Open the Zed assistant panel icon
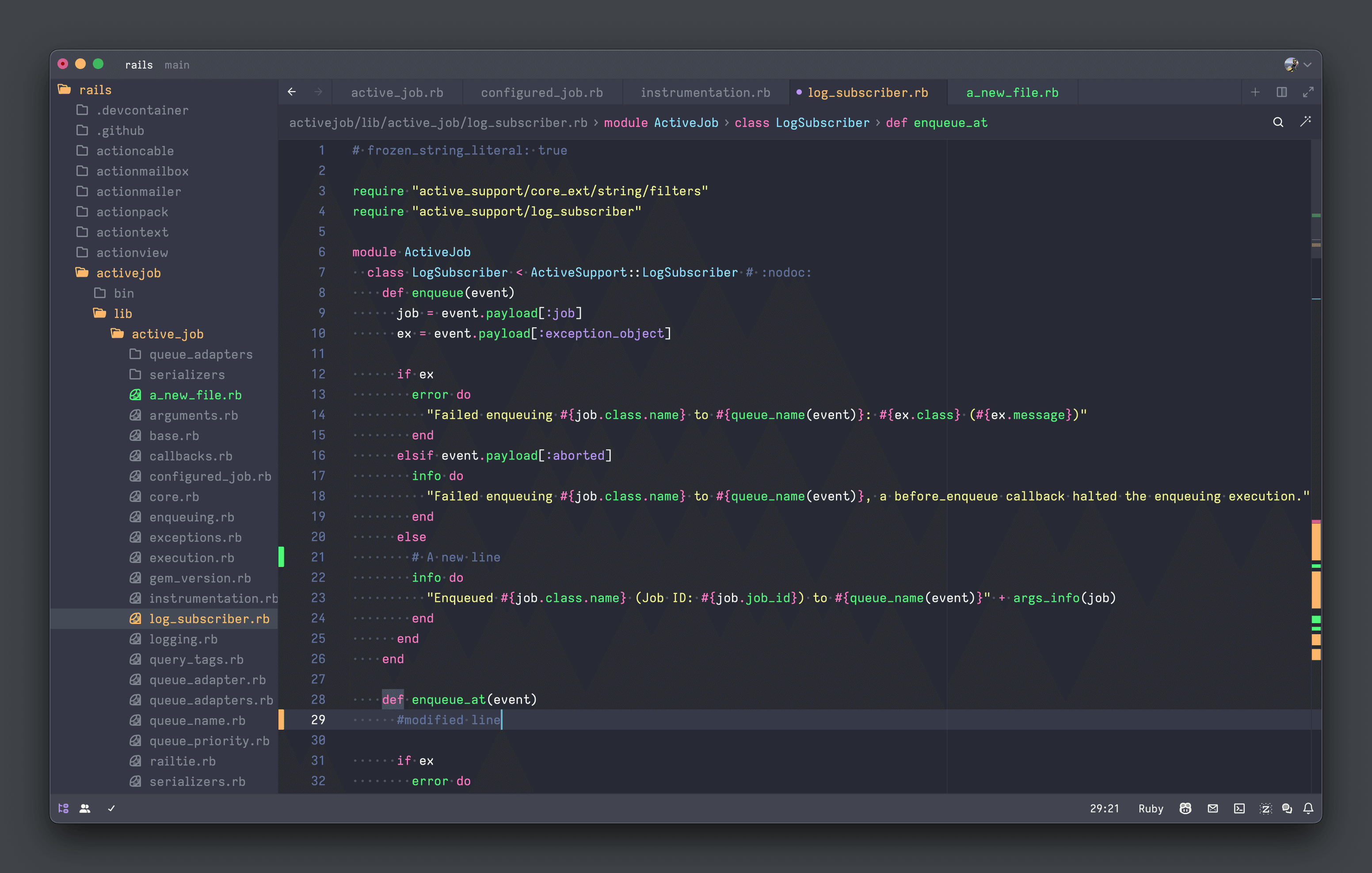 point(1265,808)
